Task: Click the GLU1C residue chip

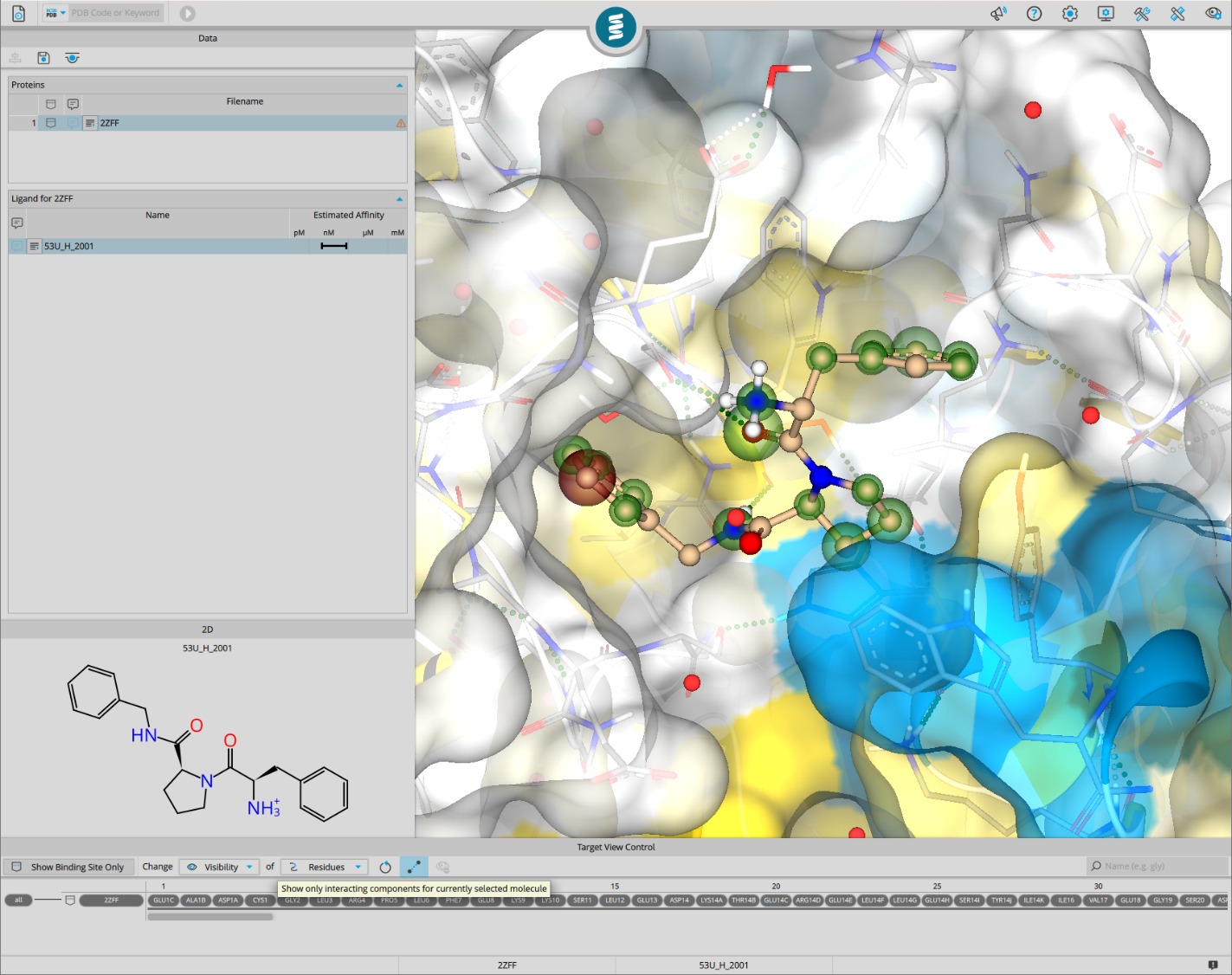Action: coord(164,901)
